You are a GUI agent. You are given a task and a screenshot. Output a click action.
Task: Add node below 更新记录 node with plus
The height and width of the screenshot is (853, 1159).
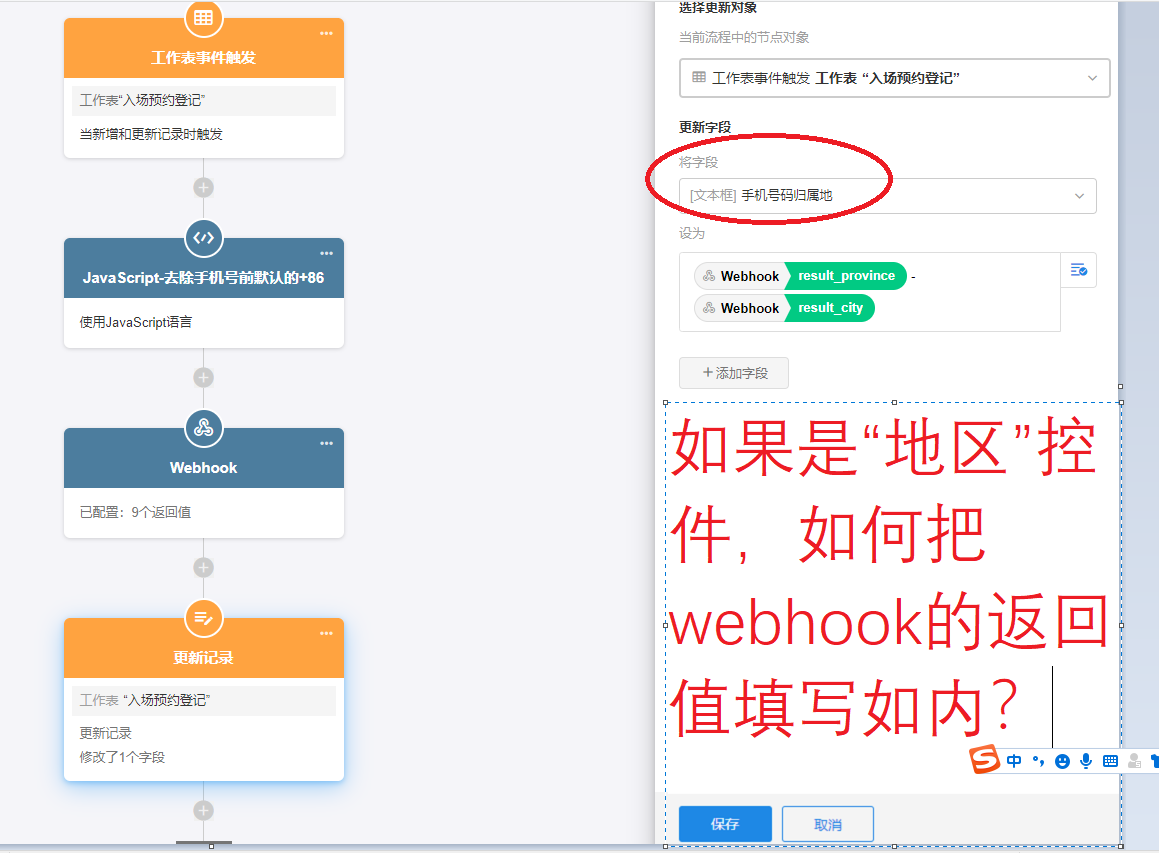[203, 811]
